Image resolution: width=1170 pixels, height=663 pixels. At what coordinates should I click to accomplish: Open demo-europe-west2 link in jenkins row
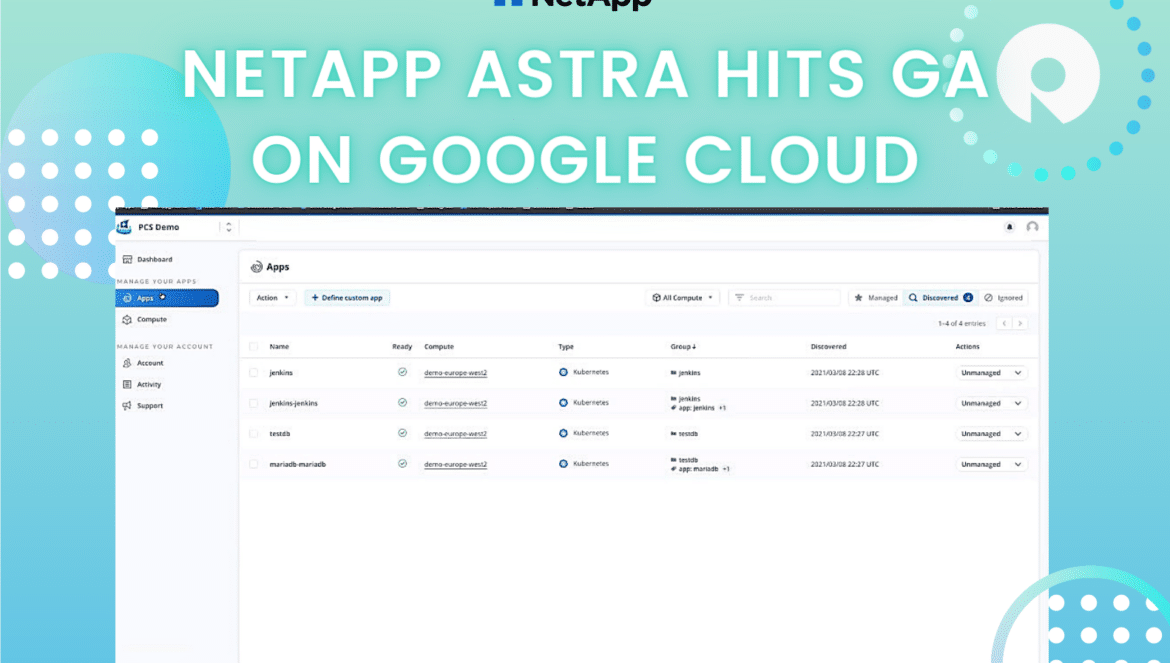(455, 373)
